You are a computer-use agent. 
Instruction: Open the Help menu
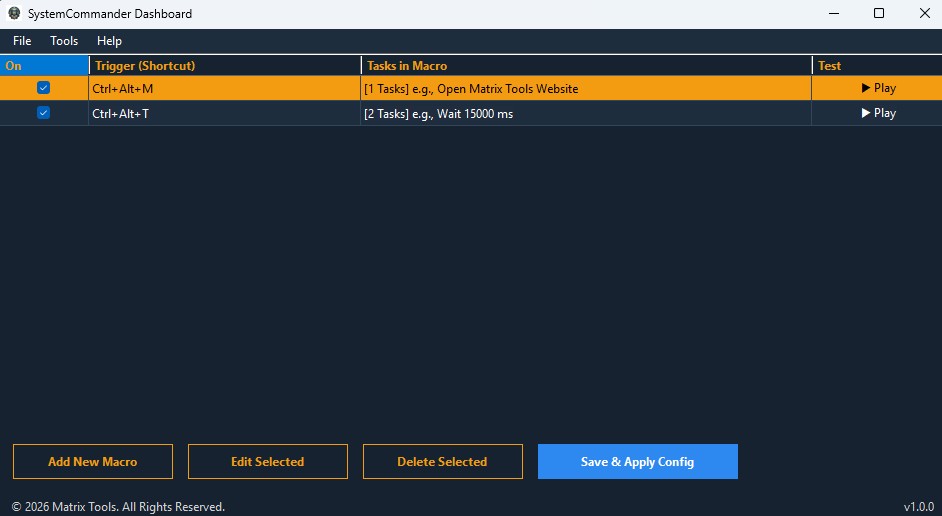pyautogui.click(x=109, y=41)
